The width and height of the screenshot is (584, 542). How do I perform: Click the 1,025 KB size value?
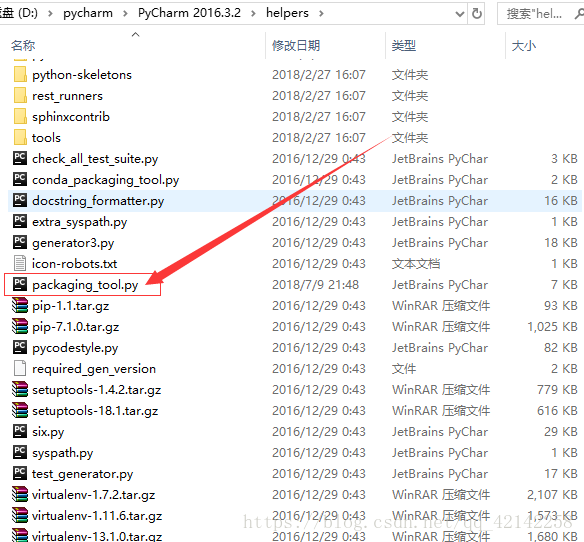[x=552, y=327]
